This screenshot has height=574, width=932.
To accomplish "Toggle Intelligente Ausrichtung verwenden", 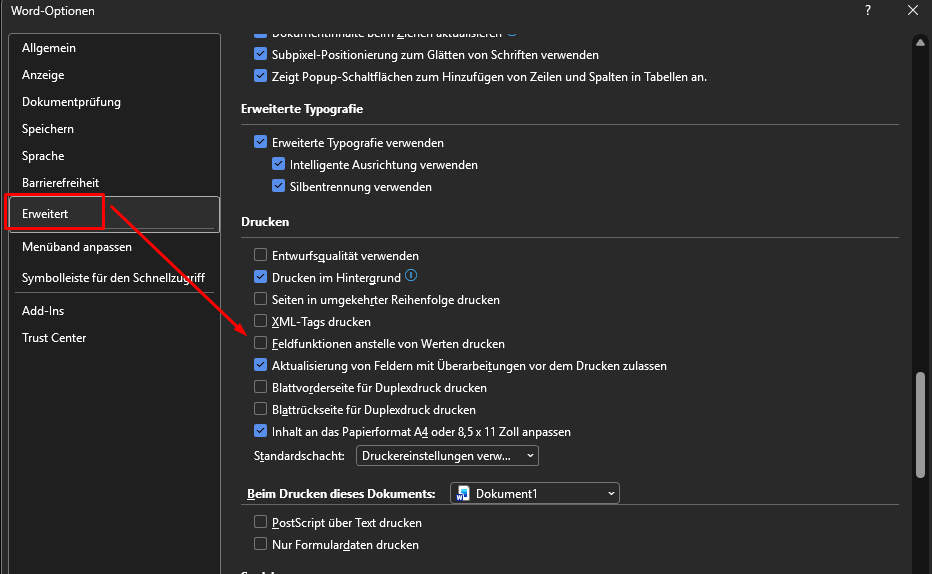I will click(278, 164).
